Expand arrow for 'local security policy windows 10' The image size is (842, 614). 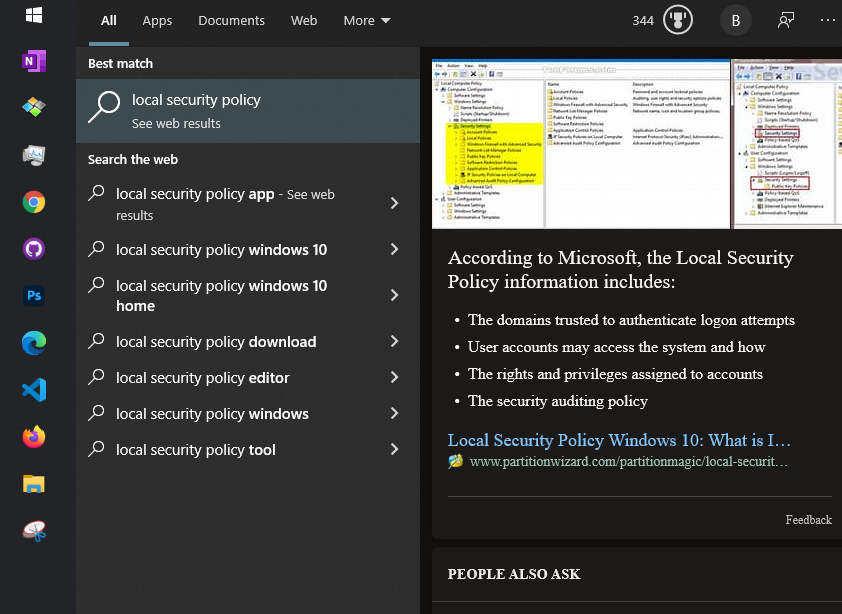[x=395, y=249]
